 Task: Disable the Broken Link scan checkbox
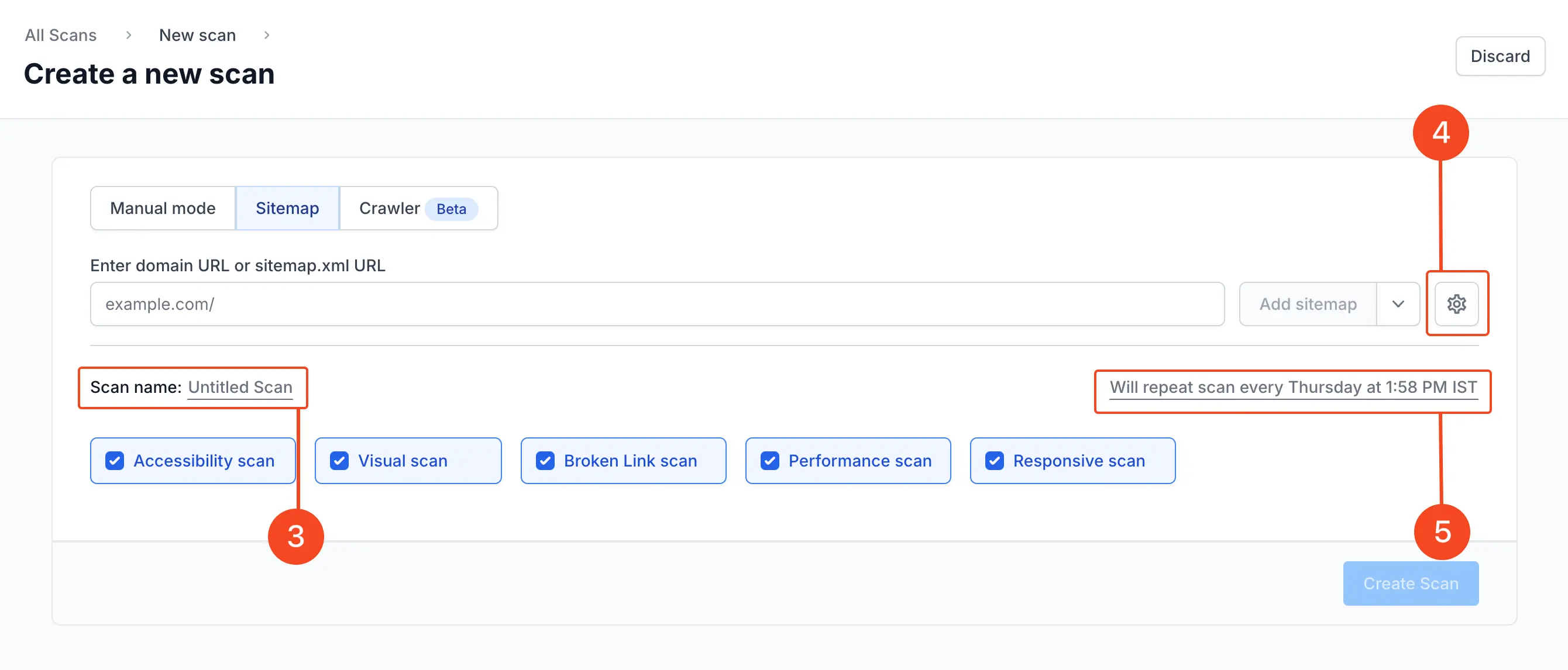point(545,461)
